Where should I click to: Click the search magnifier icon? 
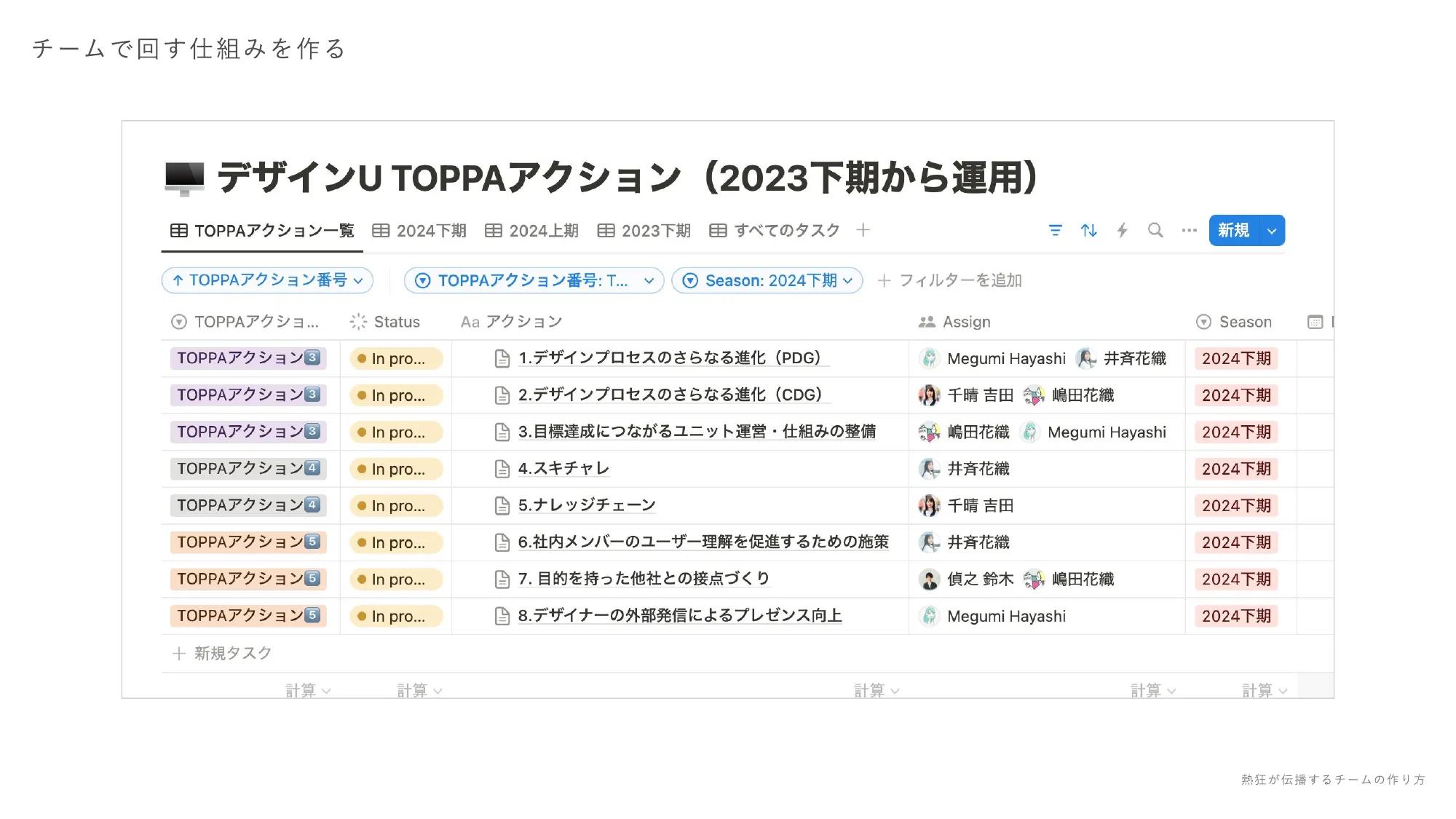1155,231
